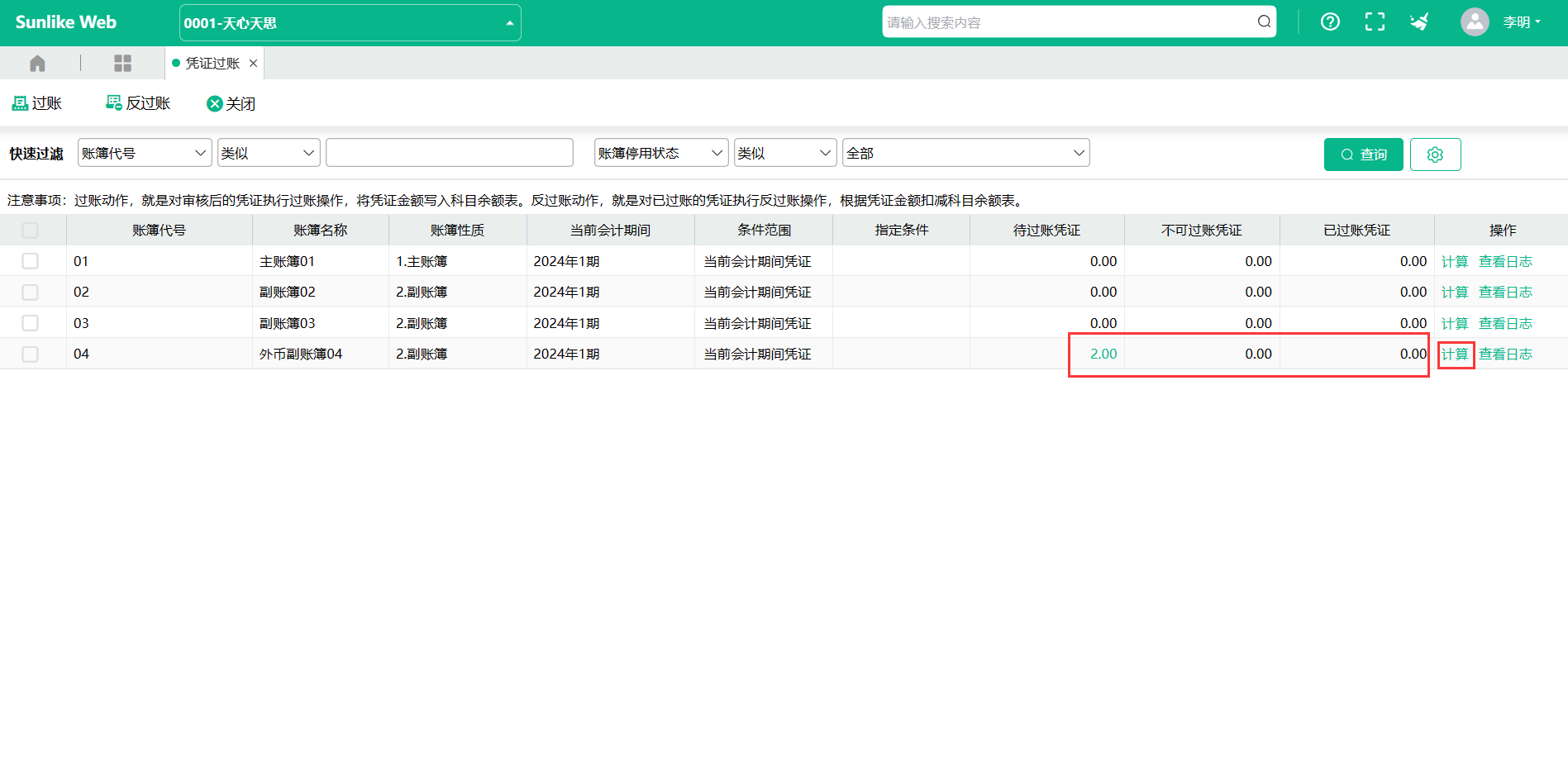This screenshot has width=1568, height=766.
Task: Open the module grid menu icon
Action: pyautogui.click(x=122, y=64)
